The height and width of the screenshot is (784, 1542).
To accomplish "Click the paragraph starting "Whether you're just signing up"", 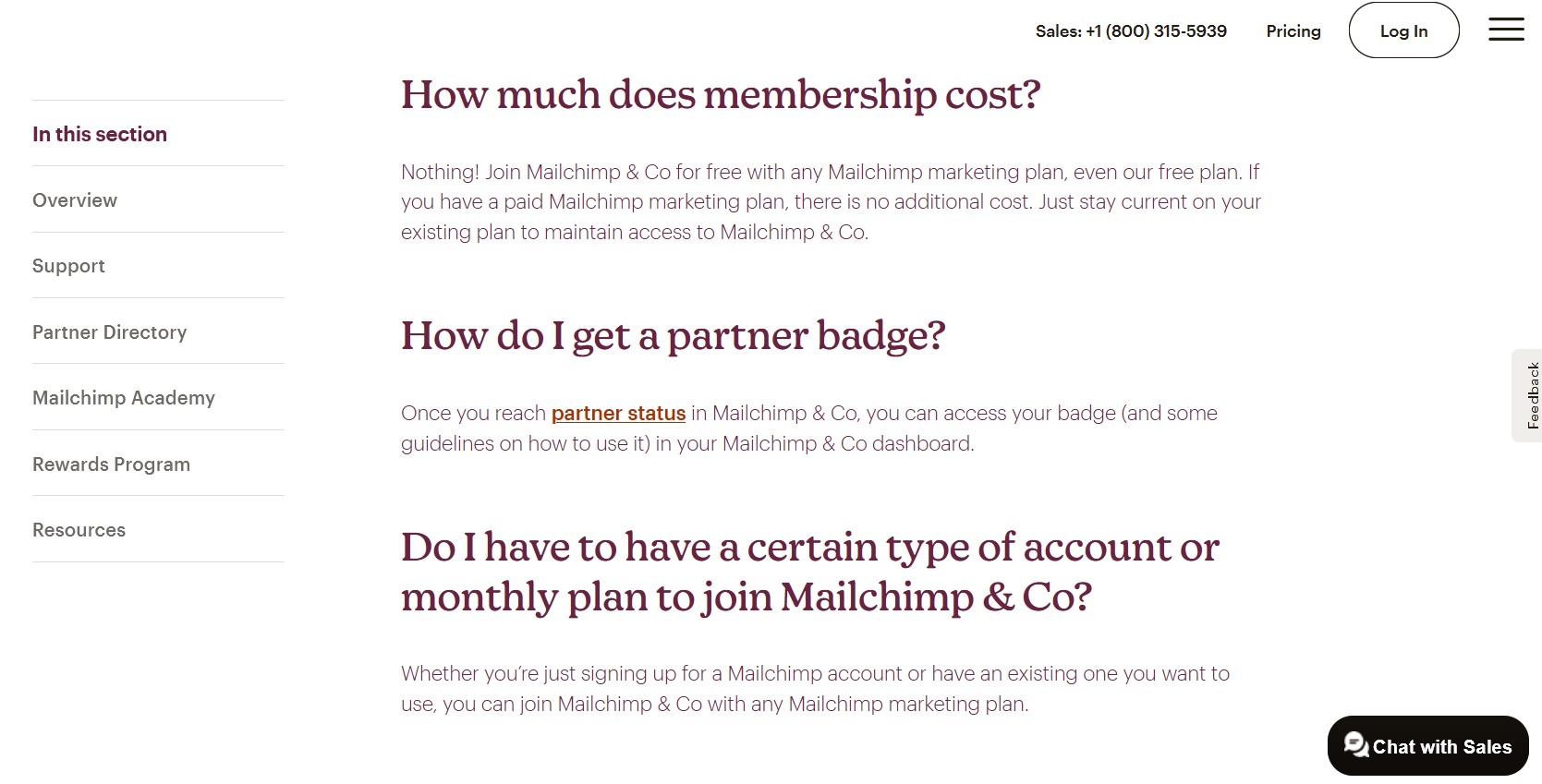I will [814, 689].
